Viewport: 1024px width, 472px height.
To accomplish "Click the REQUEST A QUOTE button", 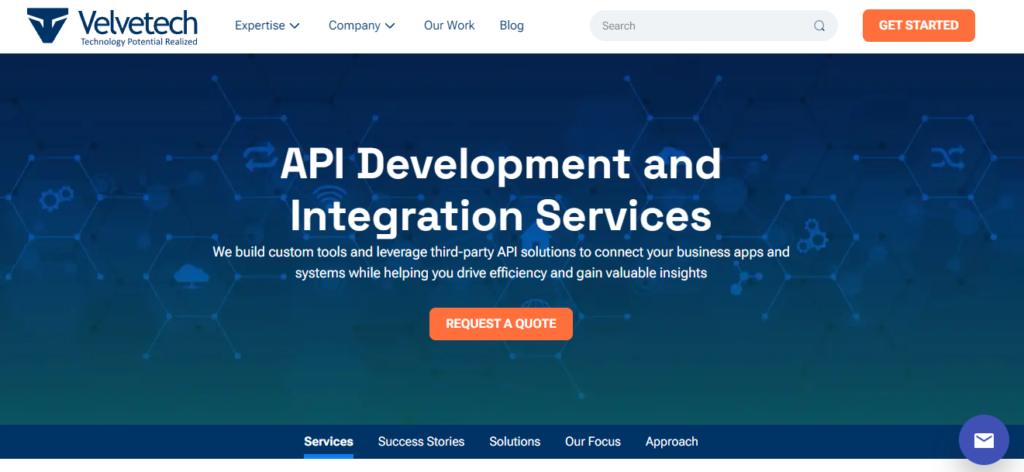I will [x=501, y=324].
